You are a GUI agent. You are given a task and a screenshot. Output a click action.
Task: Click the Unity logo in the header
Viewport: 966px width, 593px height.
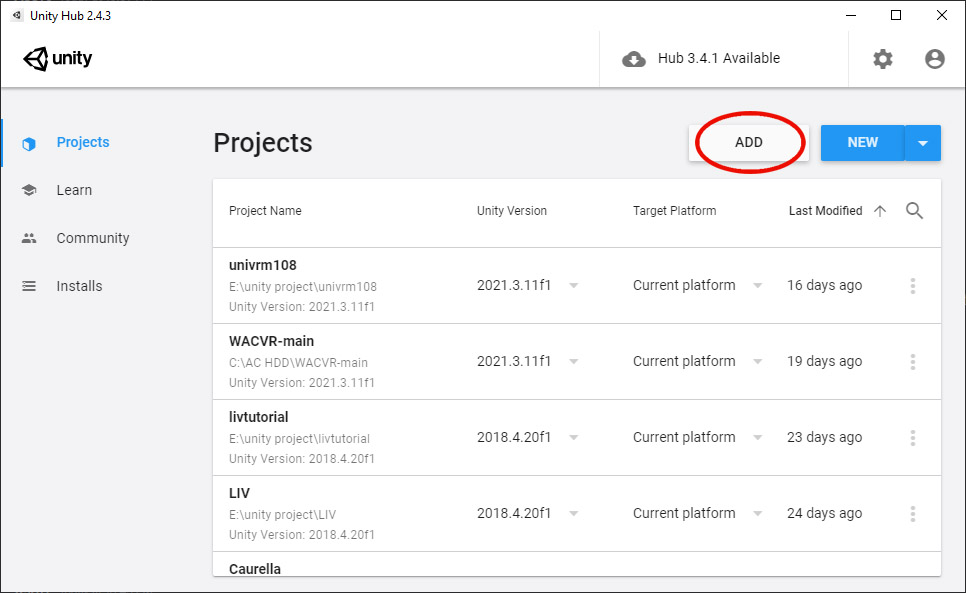point(57,58)
